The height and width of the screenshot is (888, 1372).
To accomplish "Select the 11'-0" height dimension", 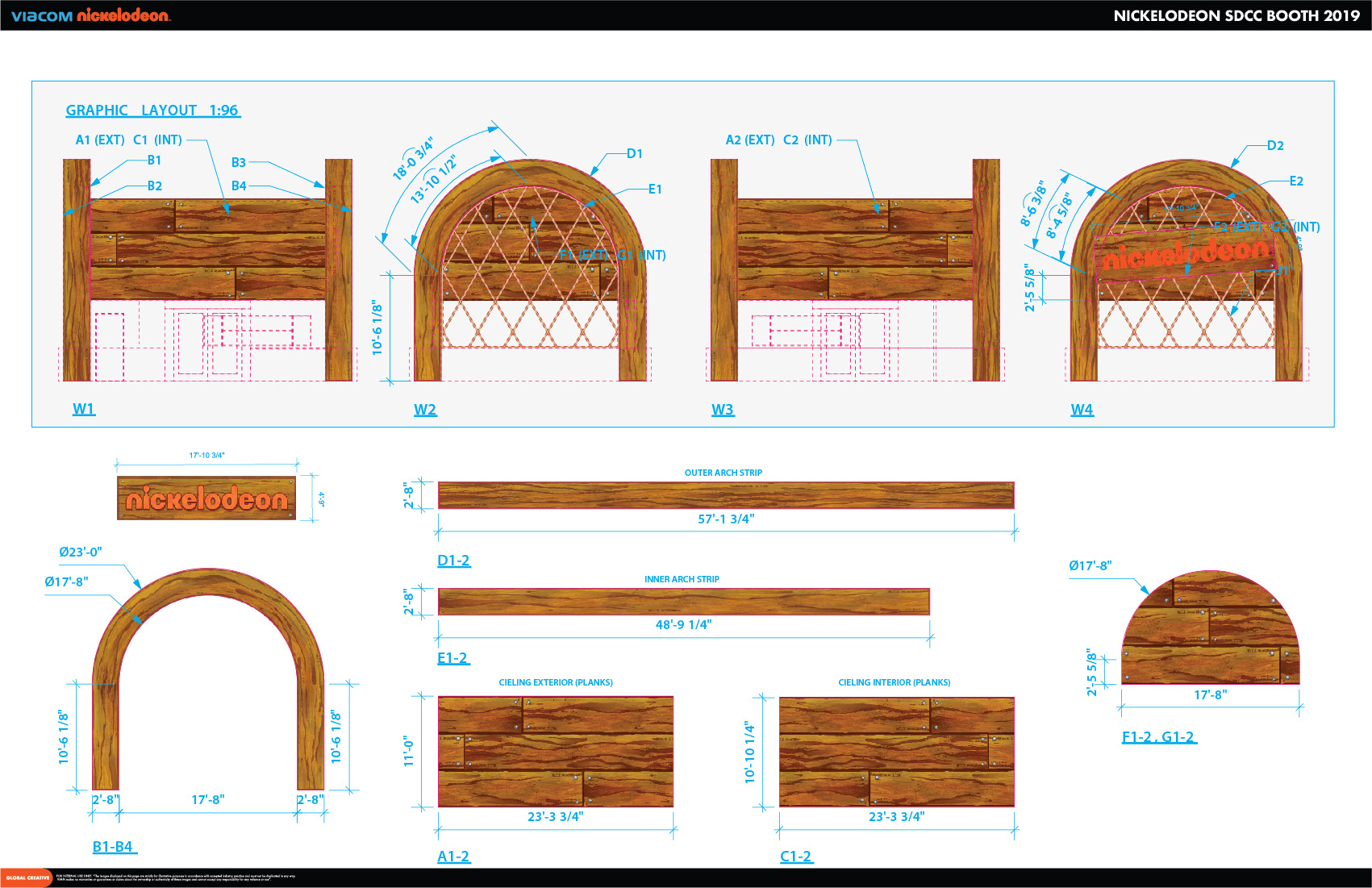I will [x=408, y=751].
